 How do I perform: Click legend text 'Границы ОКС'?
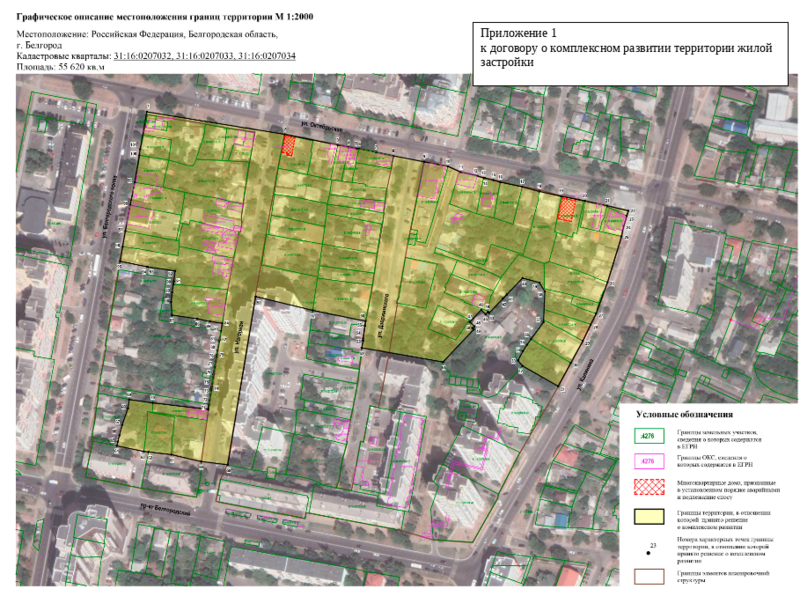point(715,461)
